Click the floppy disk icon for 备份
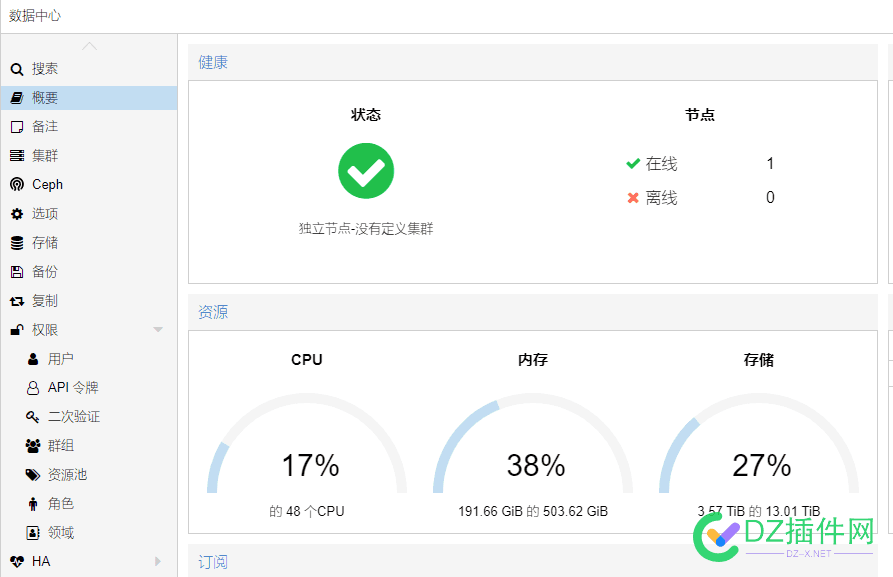 tap(16, 272)
